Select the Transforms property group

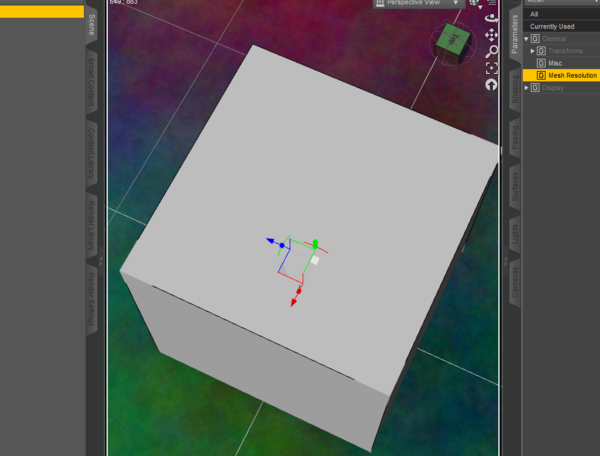(x=566, y=51)
